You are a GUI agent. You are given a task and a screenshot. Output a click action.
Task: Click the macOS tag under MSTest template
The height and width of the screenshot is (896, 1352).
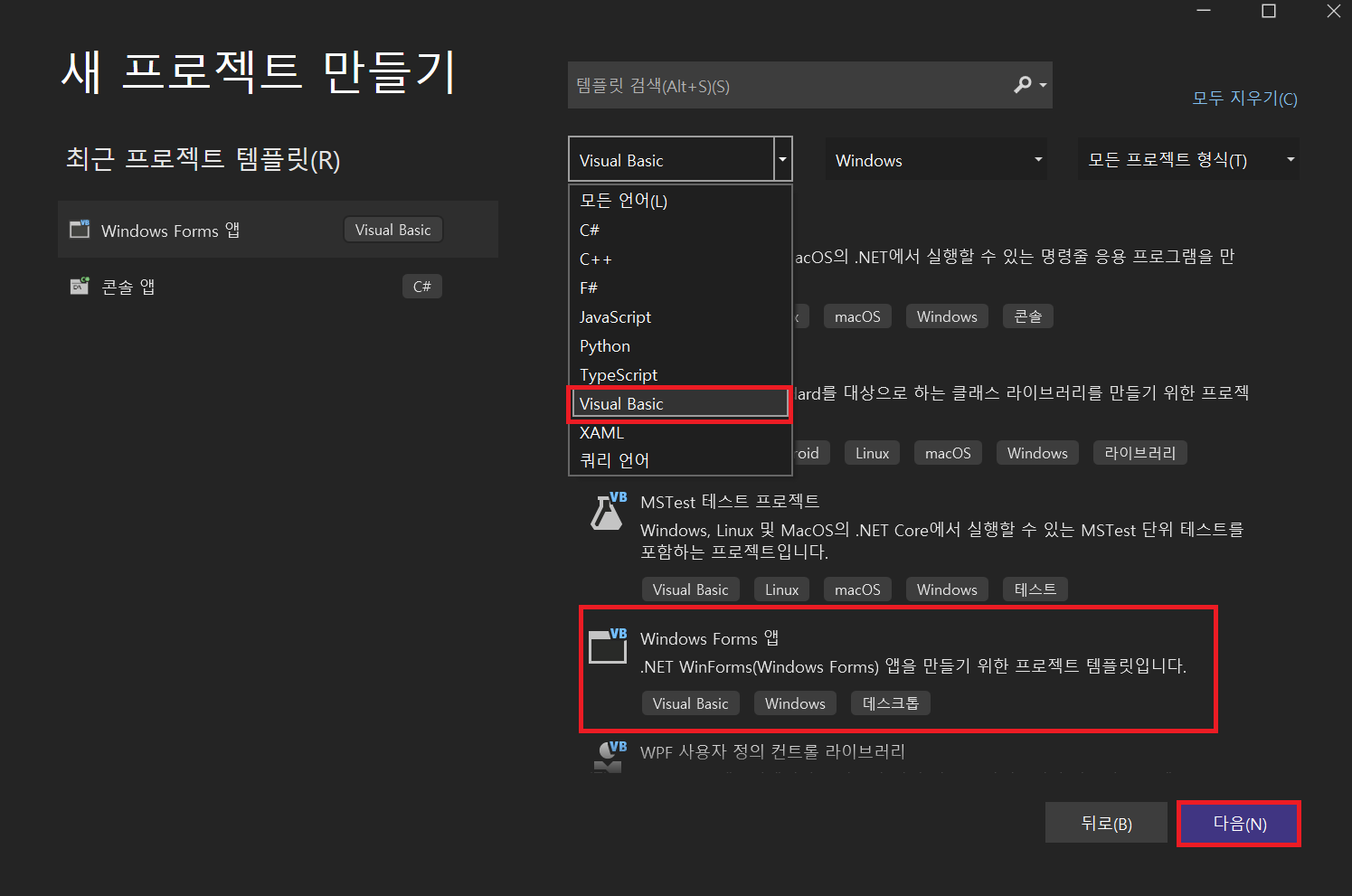coord(857,589)
